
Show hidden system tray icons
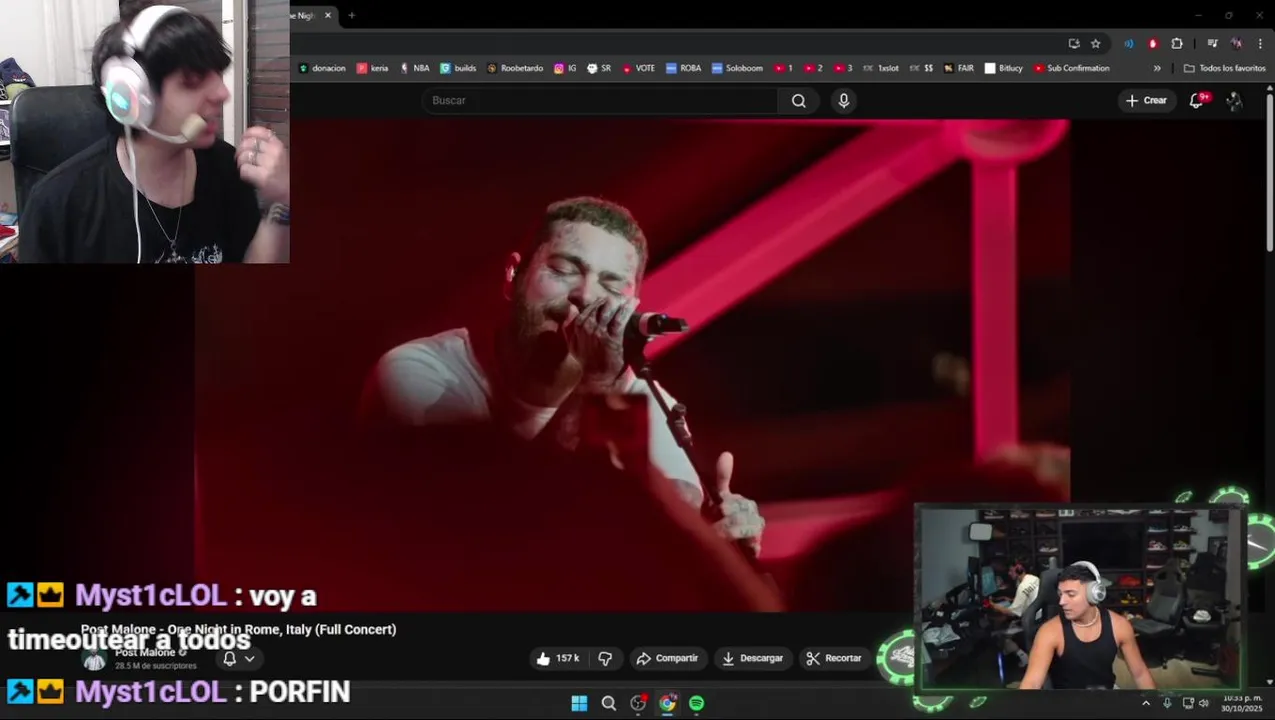pos(1146,703)
